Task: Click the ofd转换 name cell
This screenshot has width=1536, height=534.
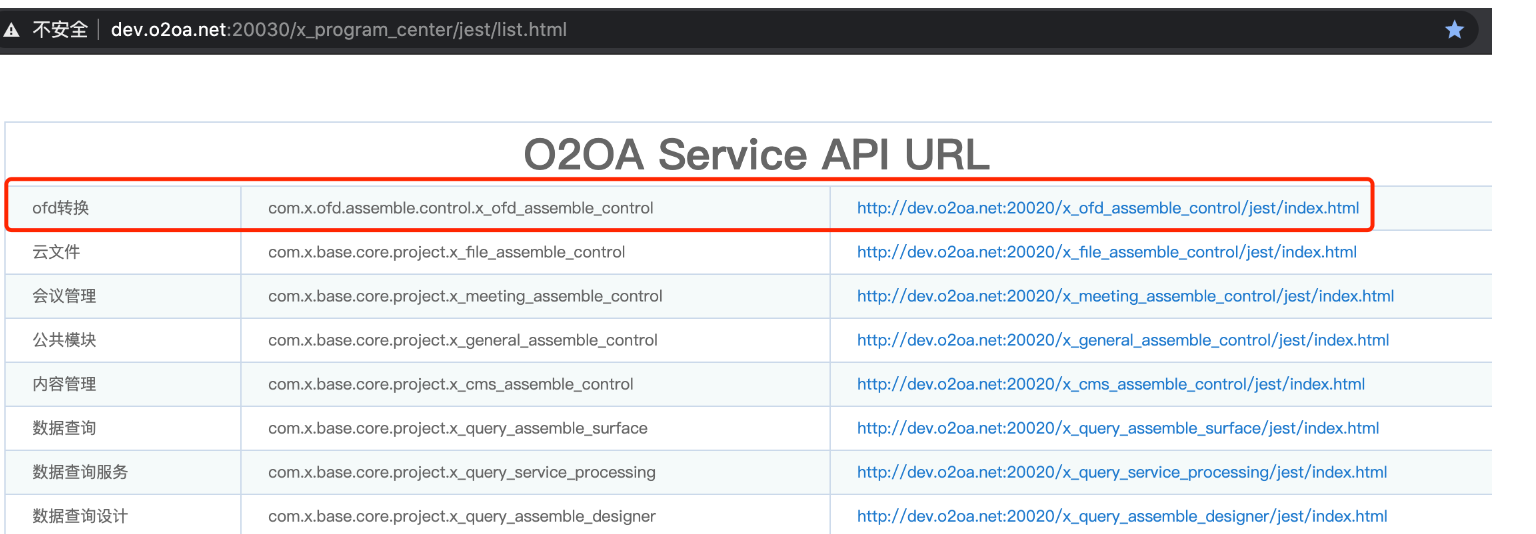Action: click(x=61, y=208)
